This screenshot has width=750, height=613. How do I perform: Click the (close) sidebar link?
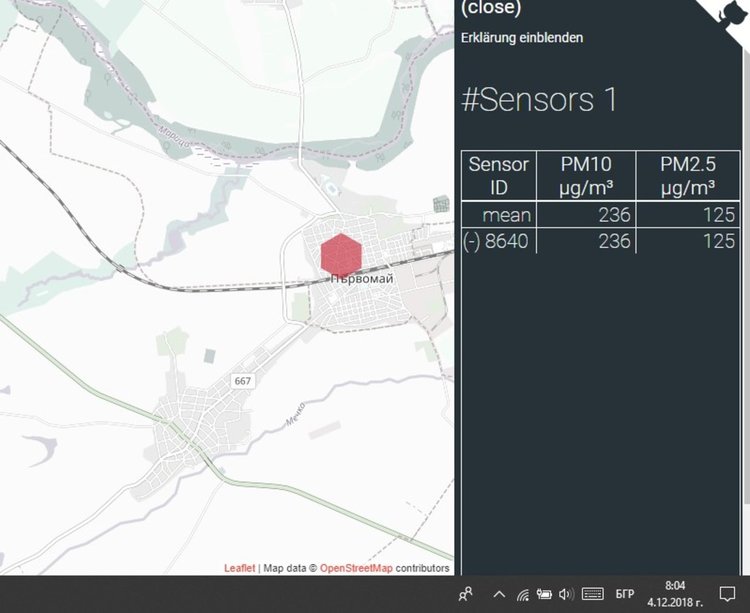491,9
